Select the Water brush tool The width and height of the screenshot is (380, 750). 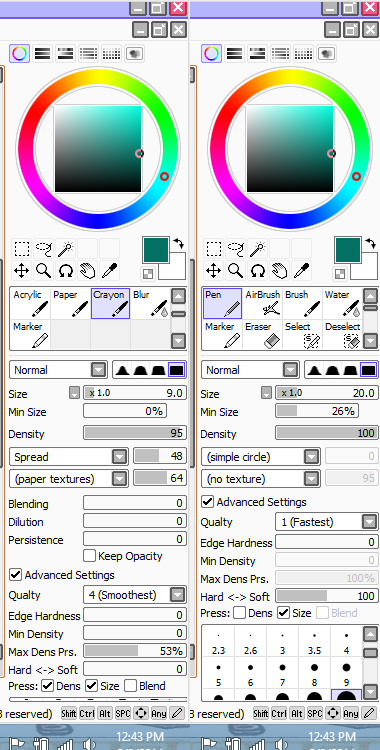(342, 303)
